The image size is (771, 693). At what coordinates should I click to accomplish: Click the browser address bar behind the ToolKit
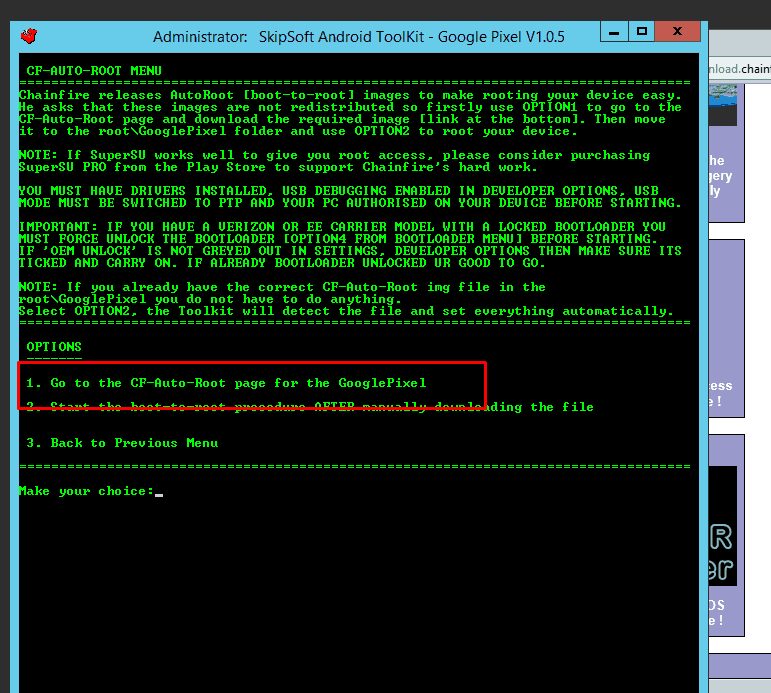pyautogui.click(x=740, y=68)
